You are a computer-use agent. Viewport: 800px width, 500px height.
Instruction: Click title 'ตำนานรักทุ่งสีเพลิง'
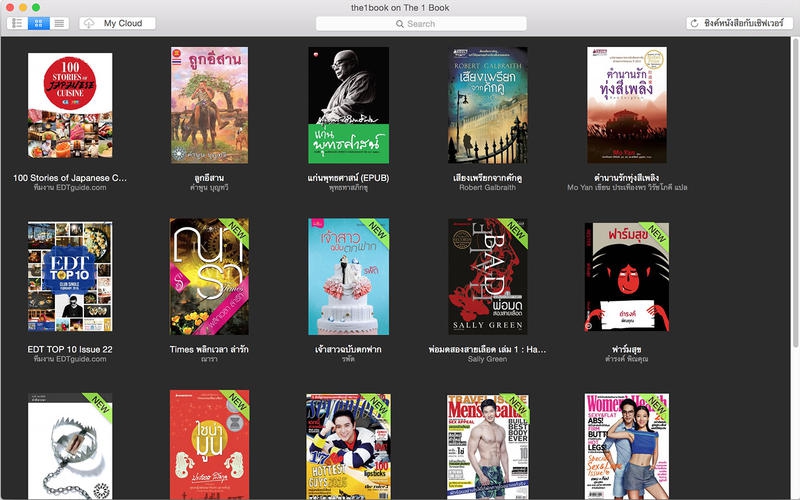[x=627, y=178]
